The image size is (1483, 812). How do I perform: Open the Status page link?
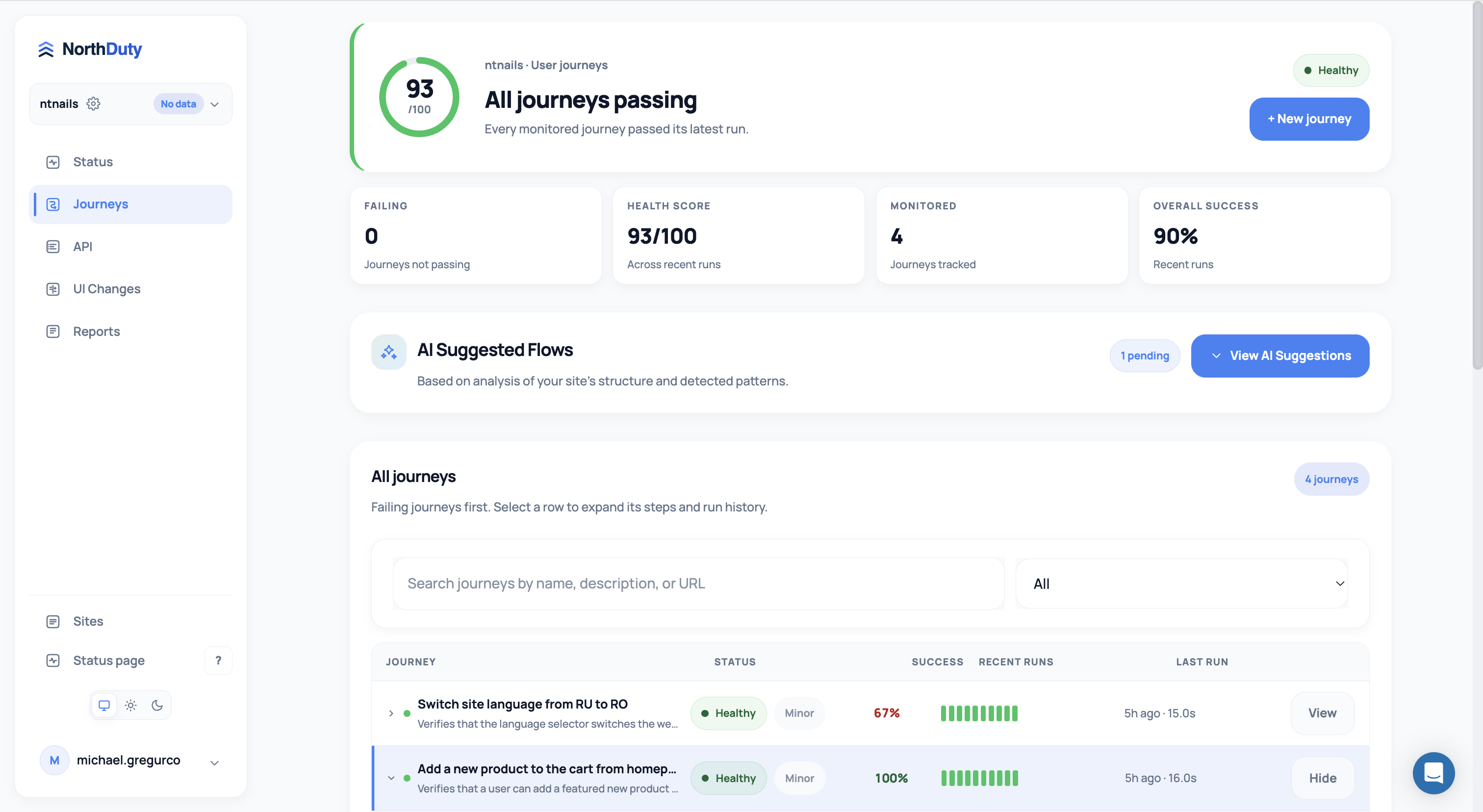[109, 660]
